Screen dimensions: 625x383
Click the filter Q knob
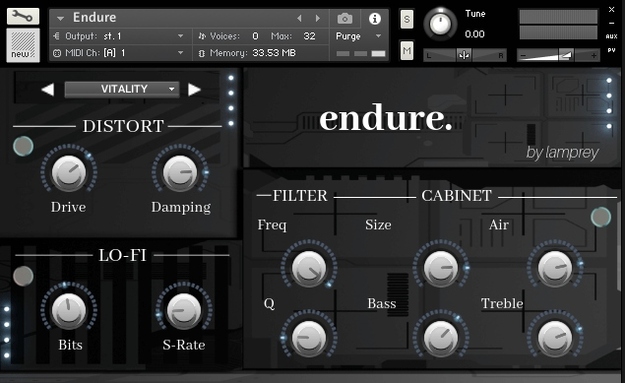coord(309,338)
